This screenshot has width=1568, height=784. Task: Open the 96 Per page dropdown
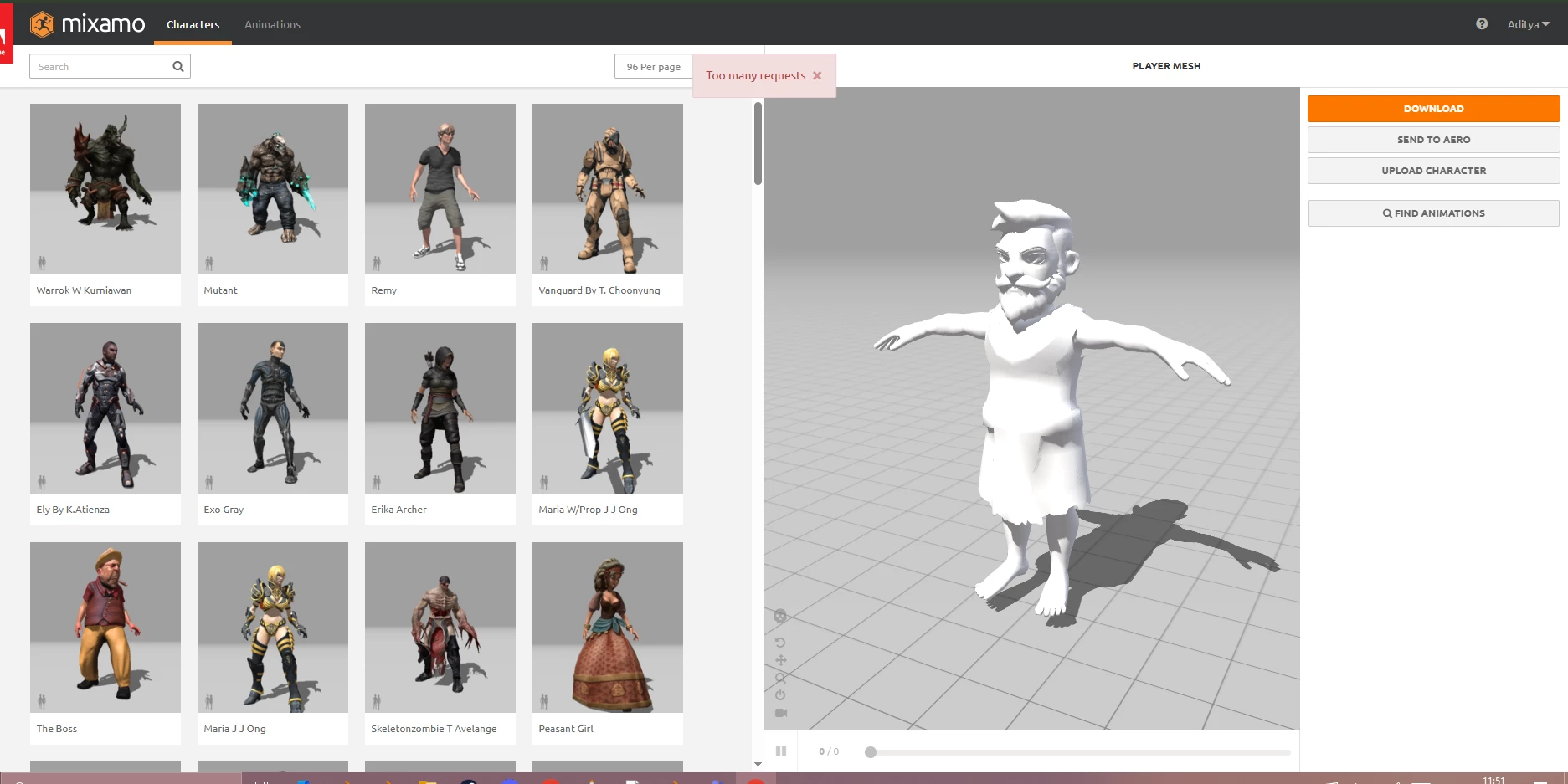pos(654,67)
